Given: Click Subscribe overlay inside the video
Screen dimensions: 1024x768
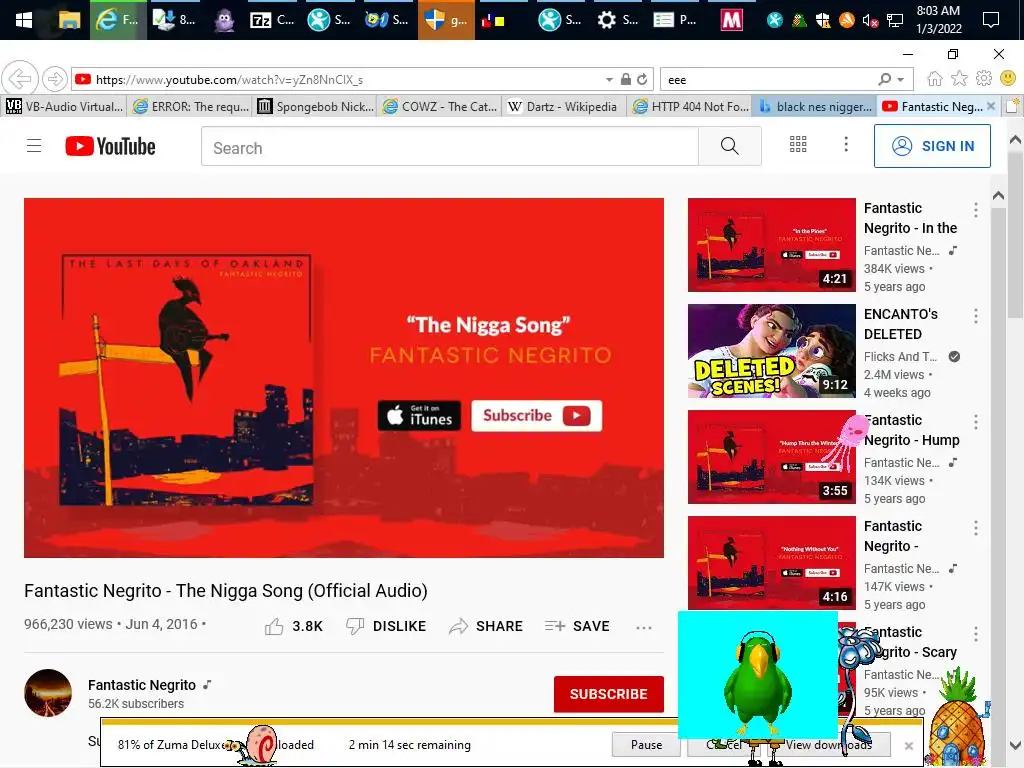Looking at the screenshot, I should (x=536, y=415).
